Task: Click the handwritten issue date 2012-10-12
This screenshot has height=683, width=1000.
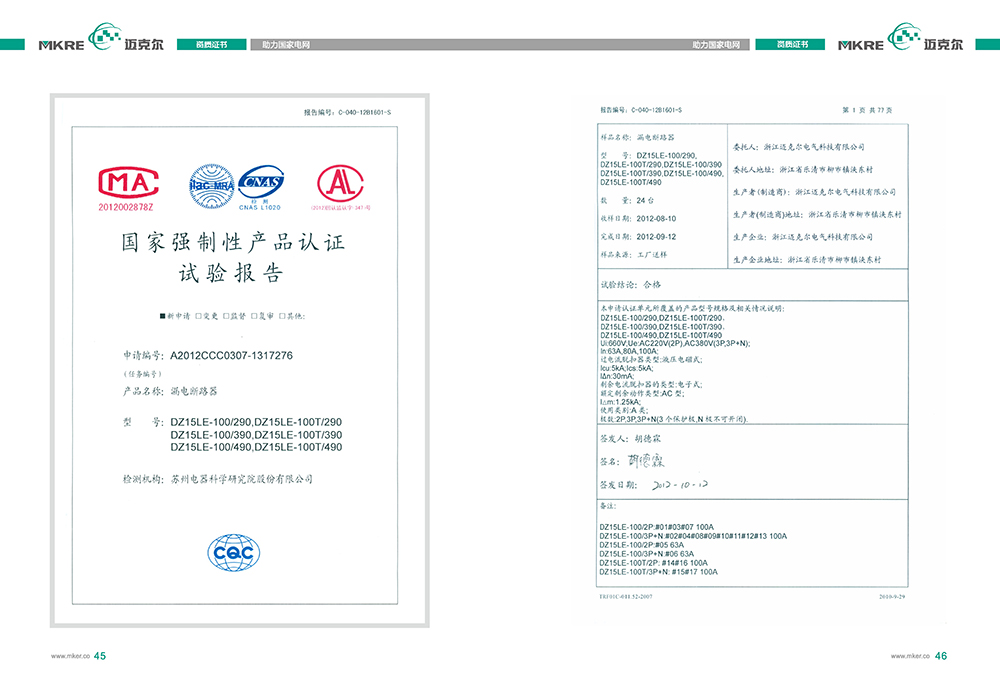Action: coord(680,485)
